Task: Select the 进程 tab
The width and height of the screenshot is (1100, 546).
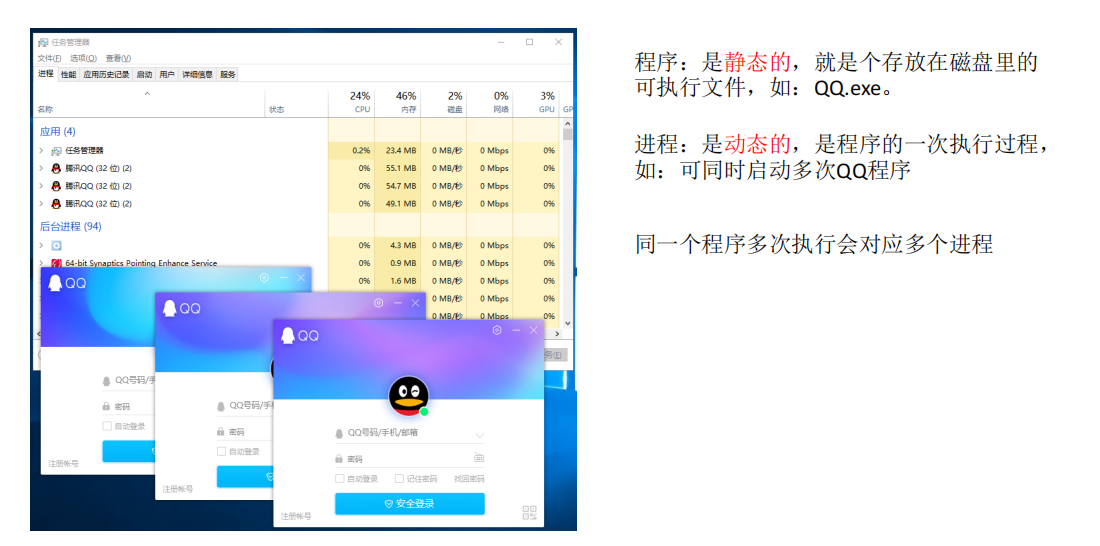Action: (46, 74)
